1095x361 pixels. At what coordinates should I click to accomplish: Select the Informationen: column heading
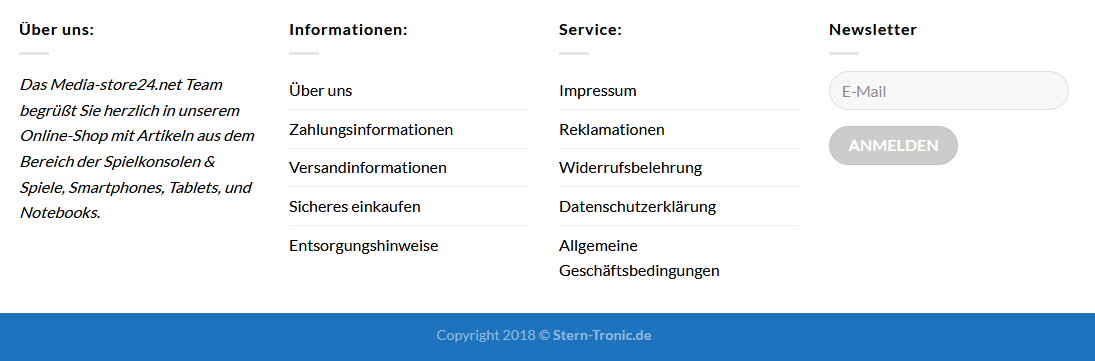coord(348,29)
